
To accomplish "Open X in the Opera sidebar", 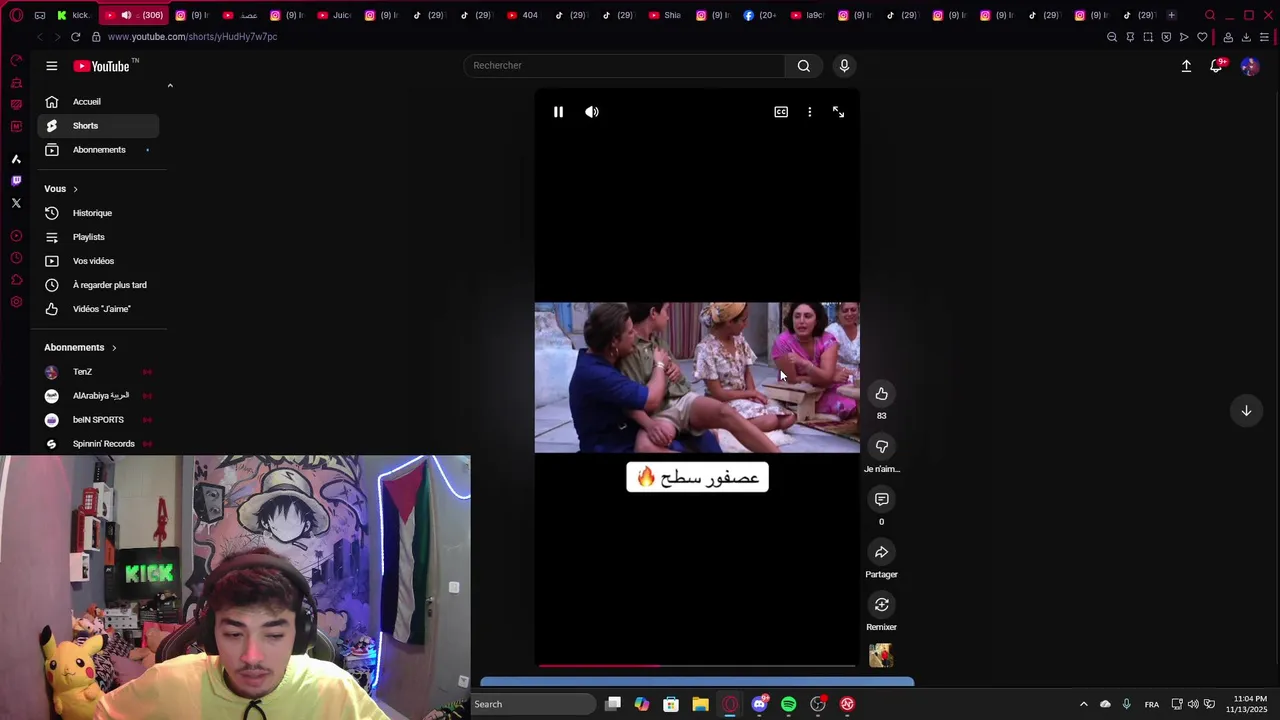I will coord(16,203).
